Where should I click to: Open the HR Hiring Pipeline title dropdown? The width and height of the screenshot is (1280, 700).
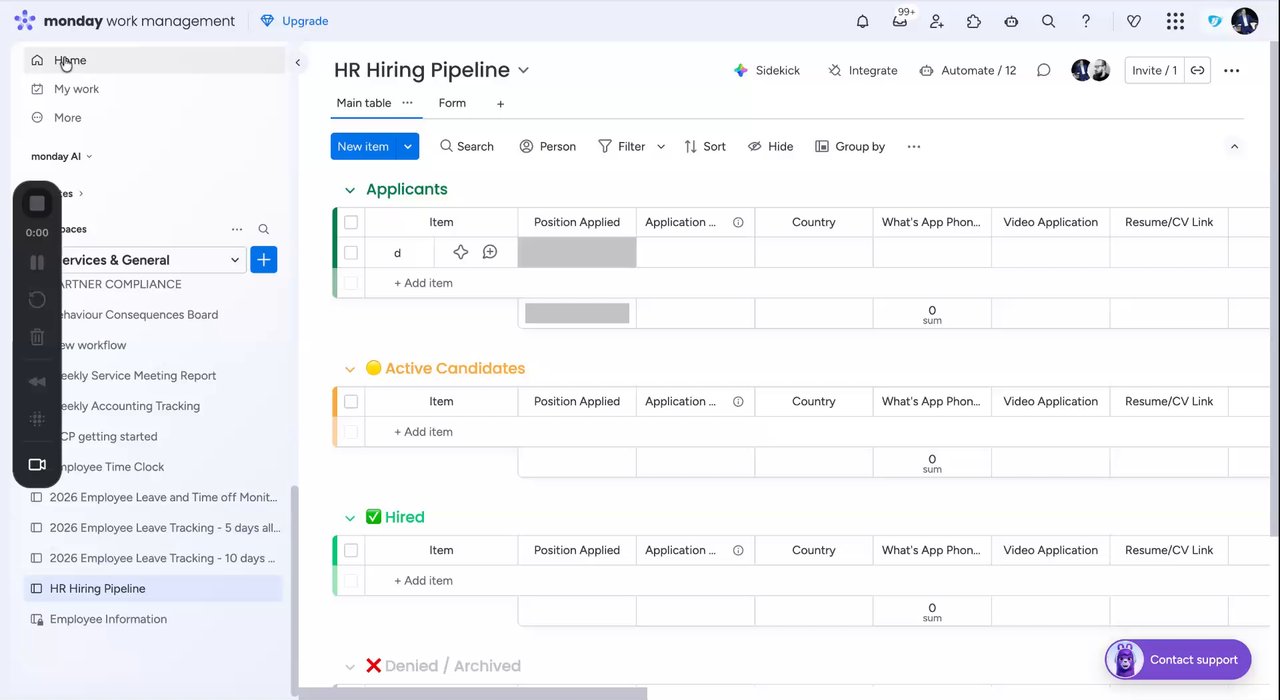point(523,70)
